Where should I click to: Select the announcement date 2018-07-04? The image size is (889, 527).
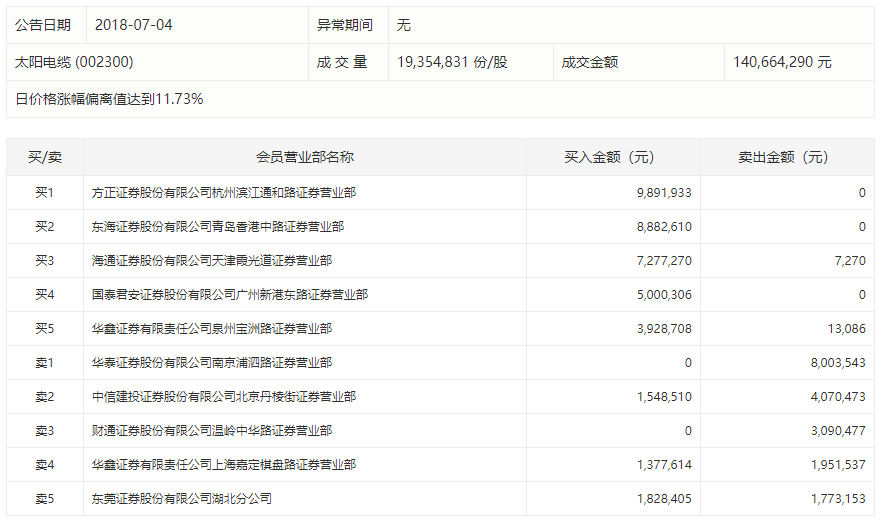[x=134, y=25]
